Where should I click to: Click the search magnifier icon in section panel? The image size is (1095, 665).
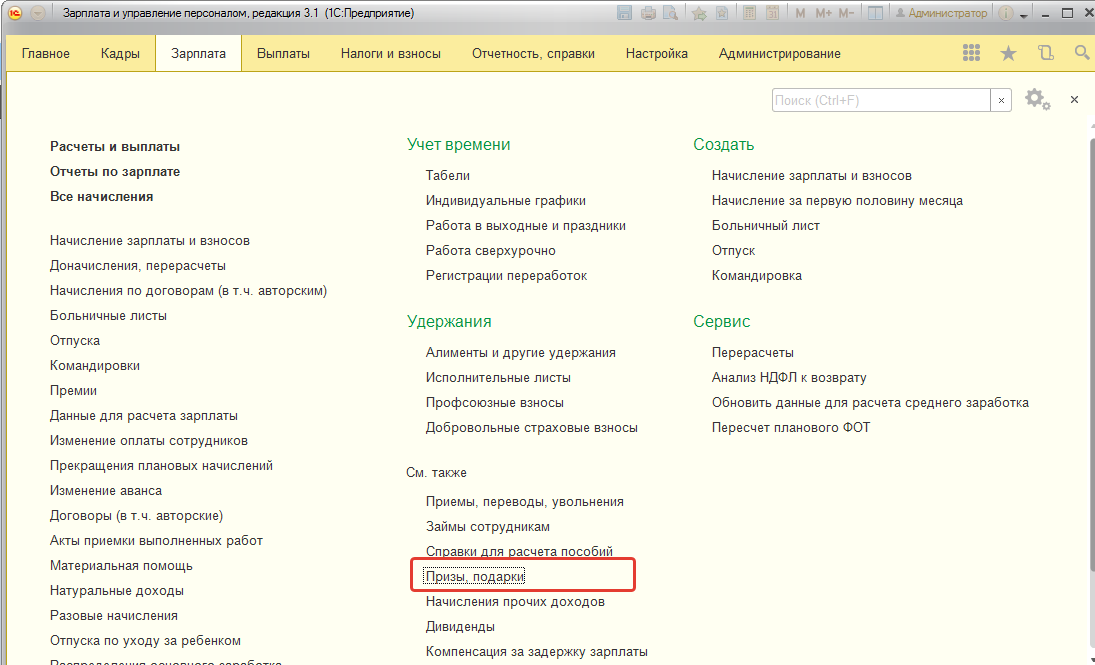click(1082, 53)
